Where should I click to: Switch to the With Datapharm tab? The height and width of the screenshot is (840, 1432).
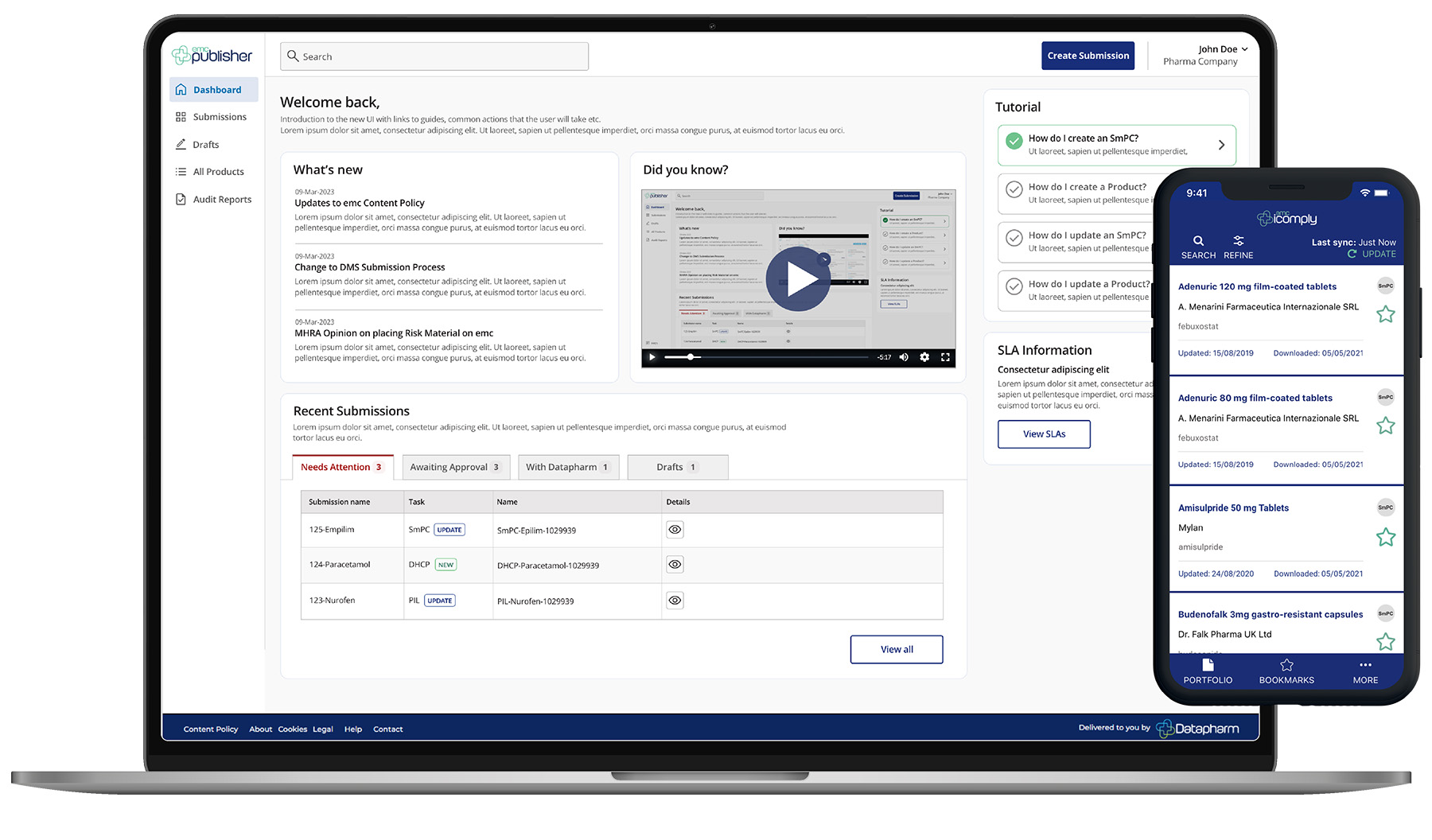[567, 467]
